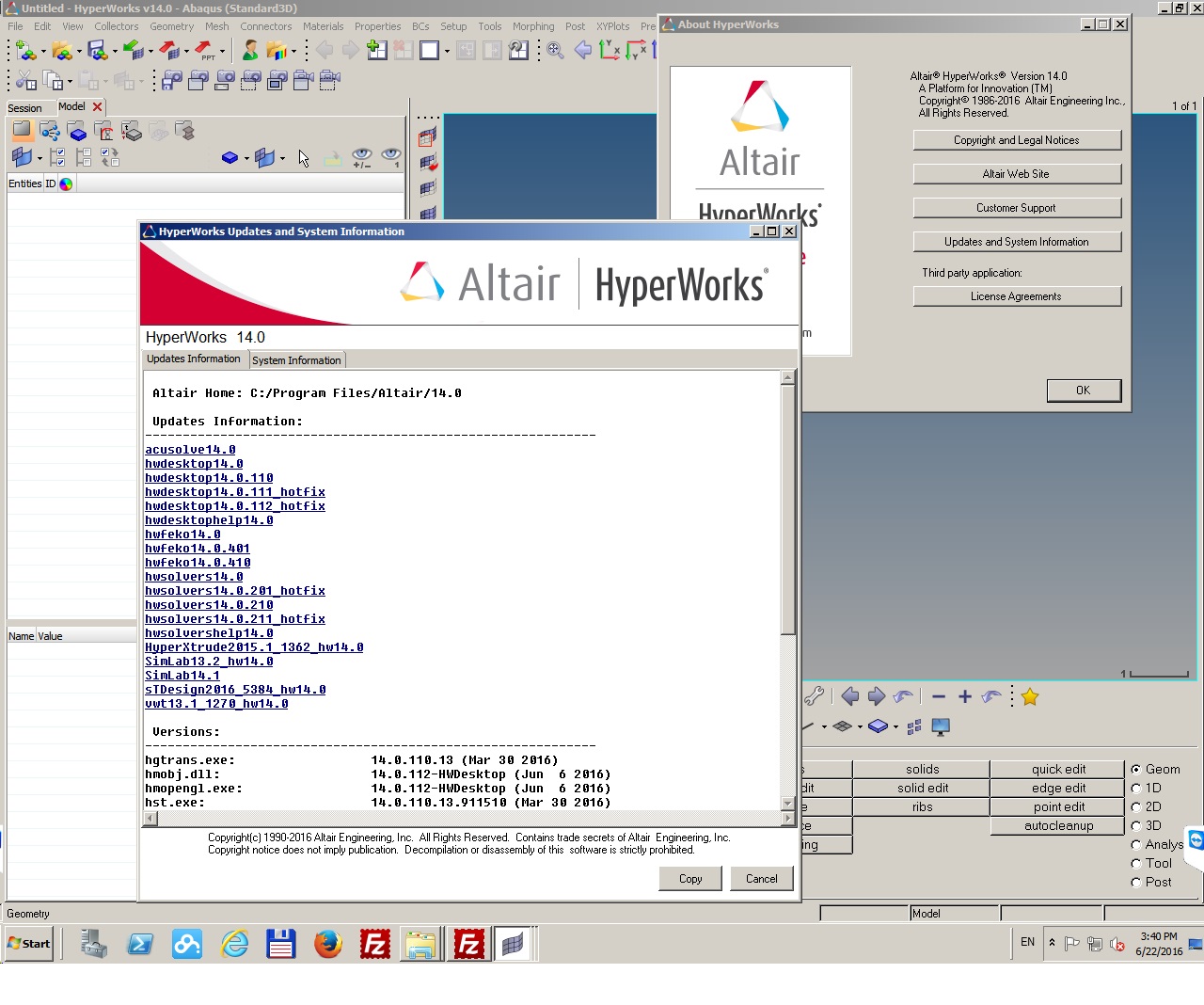Click the Cut scissors toolbar icon
The width and height of the screenshot is (1204, 1005).
[x=25, y=80]
